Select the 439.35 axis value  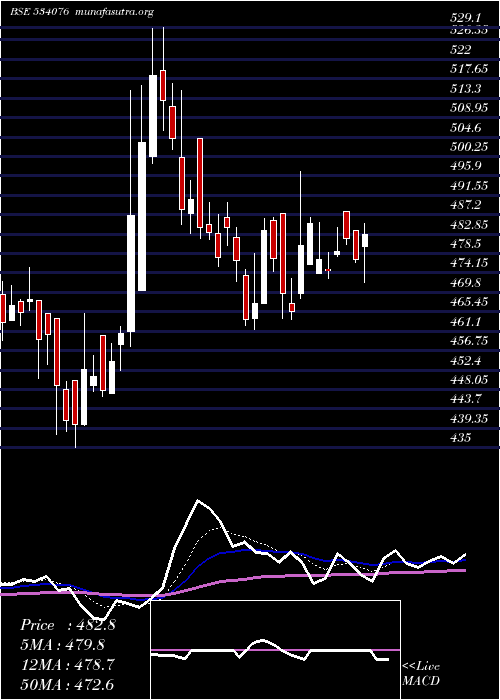[x=469, y=419]
